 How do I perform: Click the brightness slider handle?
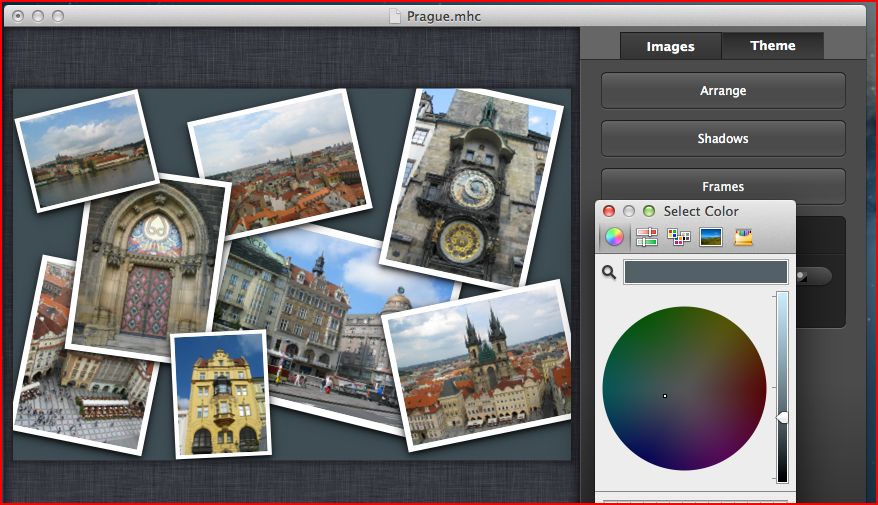782,418
